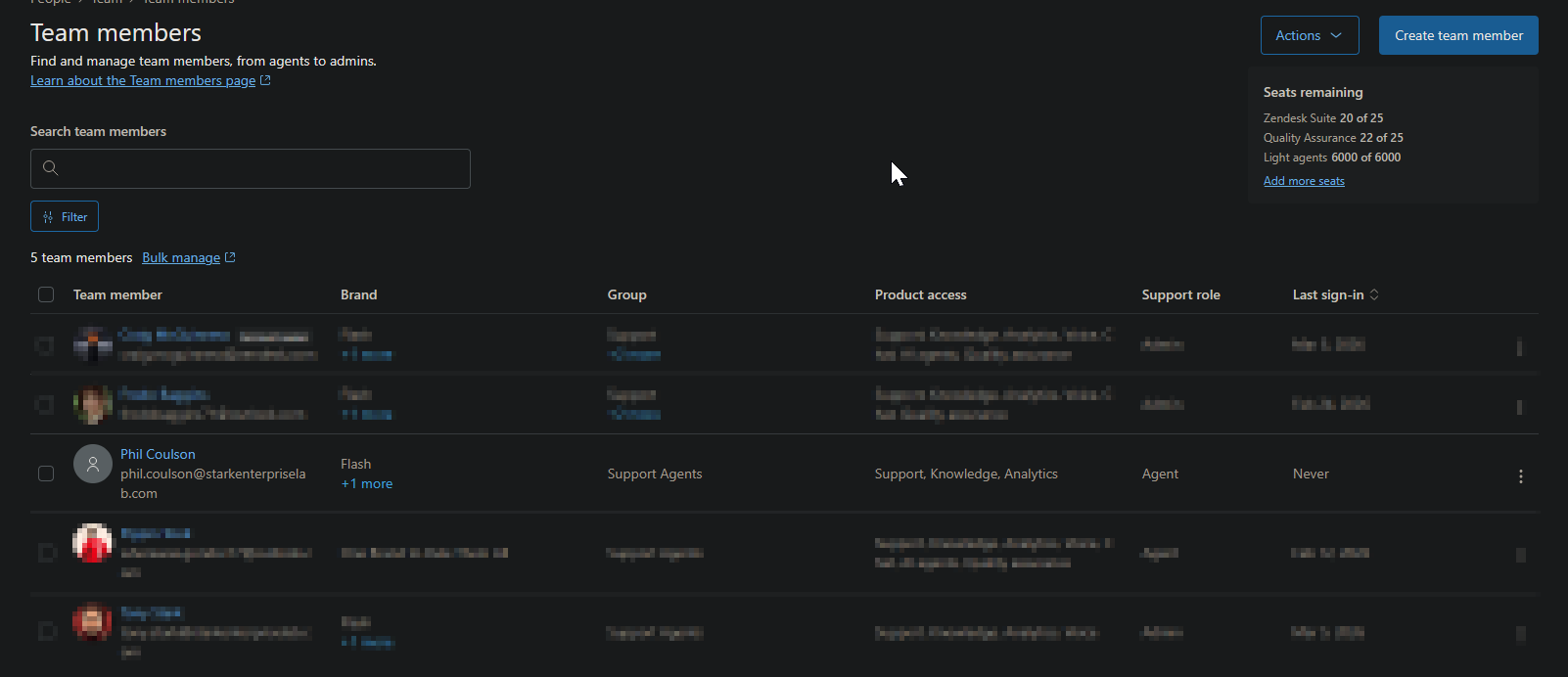Click Phil Coulson's email address

213,483
